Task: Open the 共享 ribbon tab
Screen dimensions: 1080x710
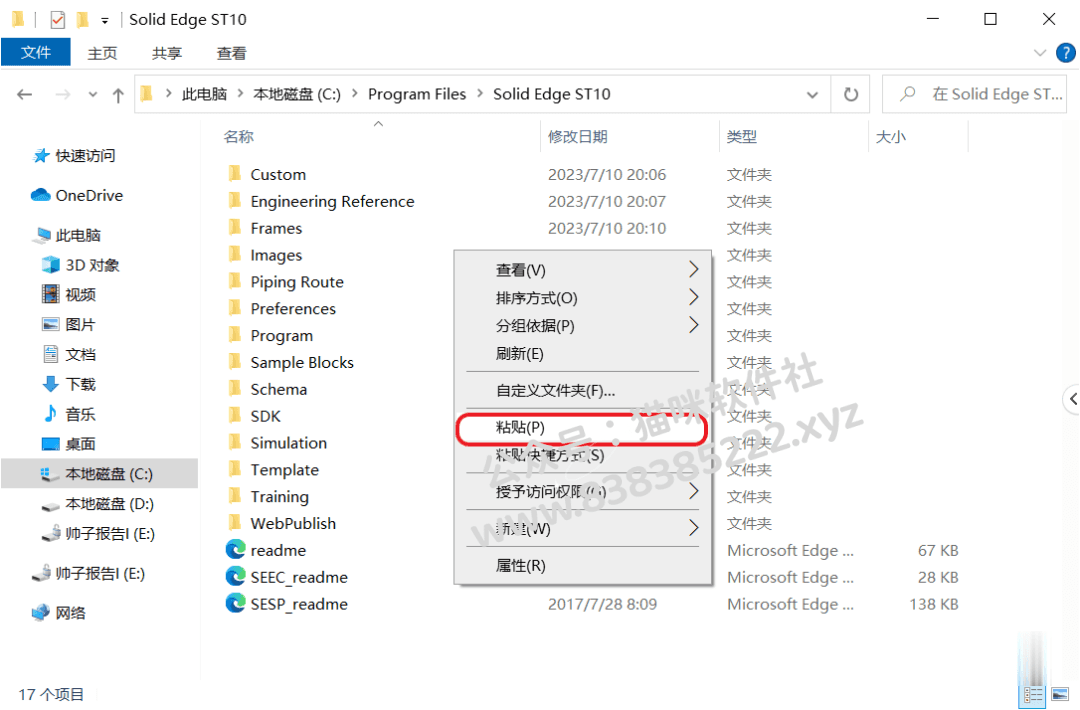Action: 167,53
